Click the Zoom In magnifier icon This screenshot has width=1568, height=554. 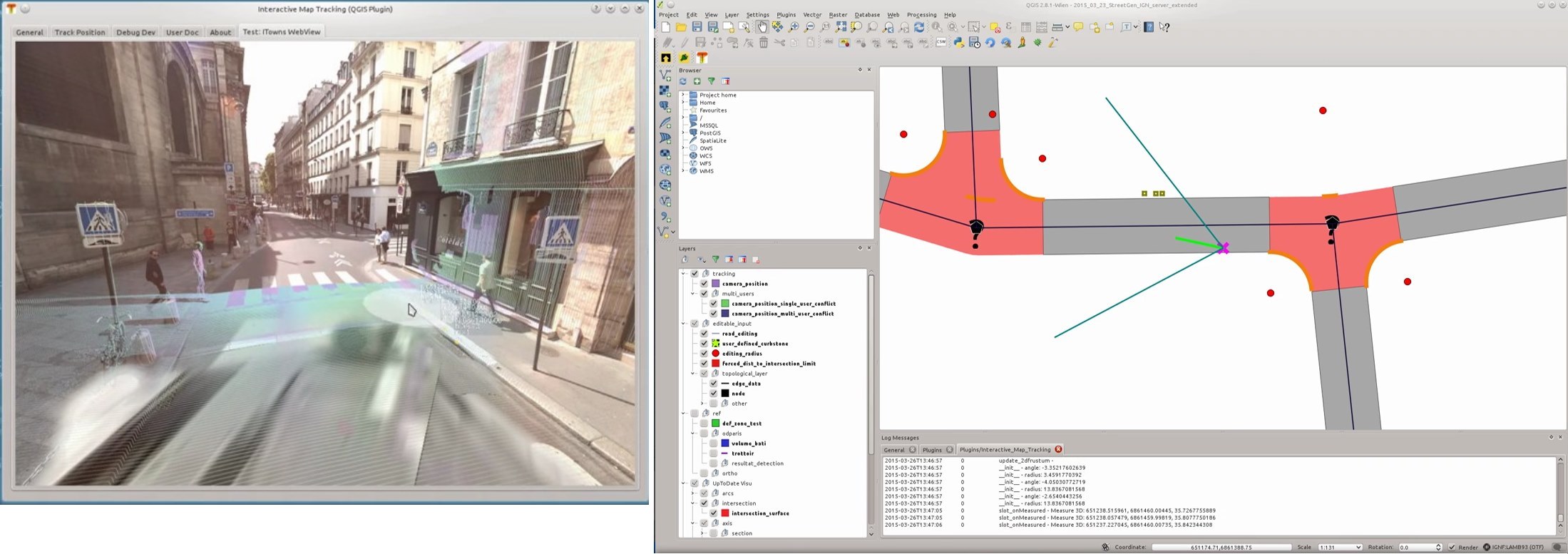coord(794,27)
